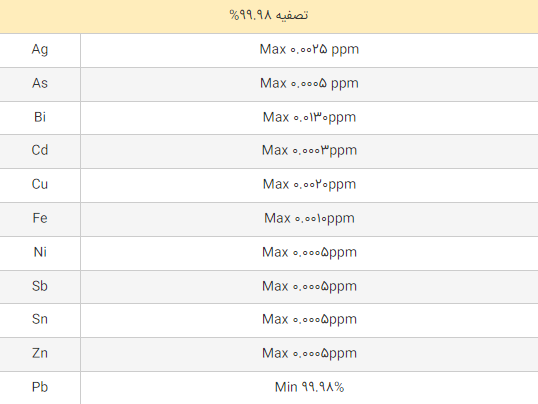Select the Ni element cell
538x404 pixels.
[x=40, y=253]
